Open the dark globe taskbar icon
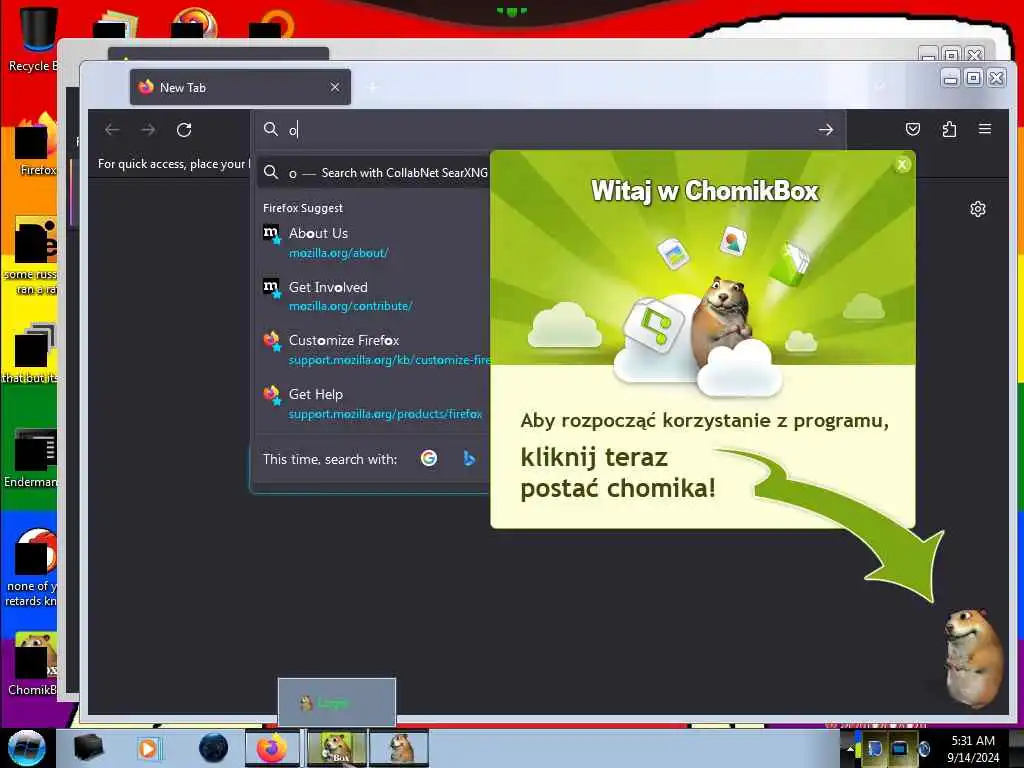Viewport: 1024px width, 768px height. tap(214, 748)
